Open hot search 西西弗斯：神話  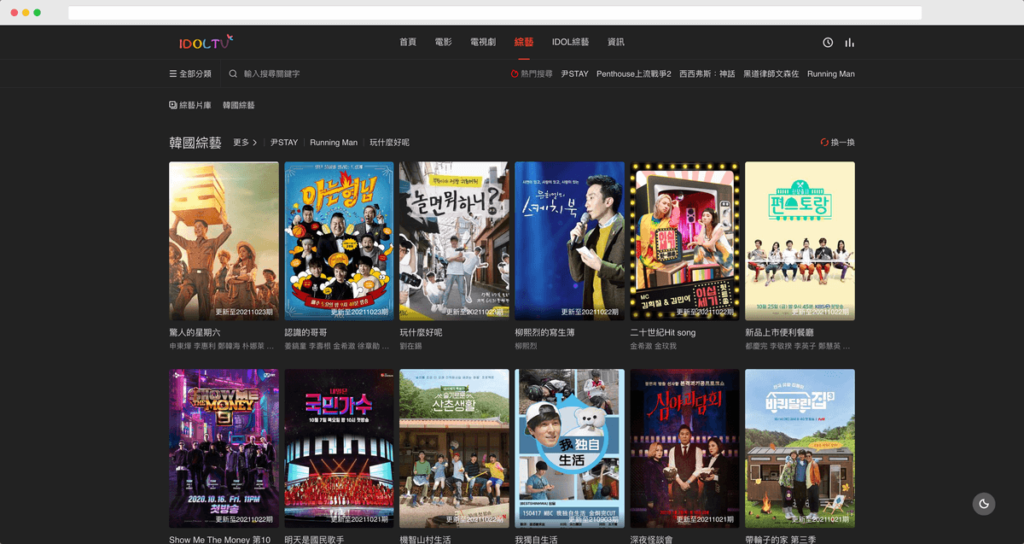point(707,74)
